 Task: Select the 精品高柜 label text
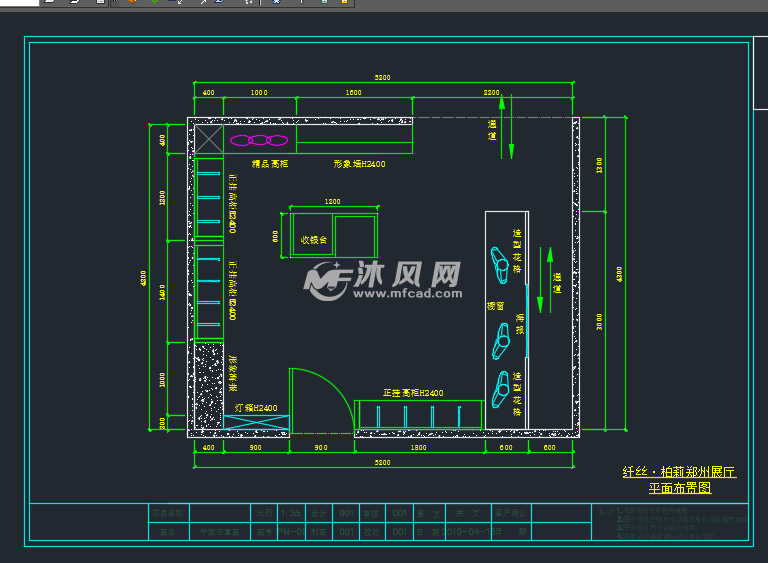pos(270,164)
